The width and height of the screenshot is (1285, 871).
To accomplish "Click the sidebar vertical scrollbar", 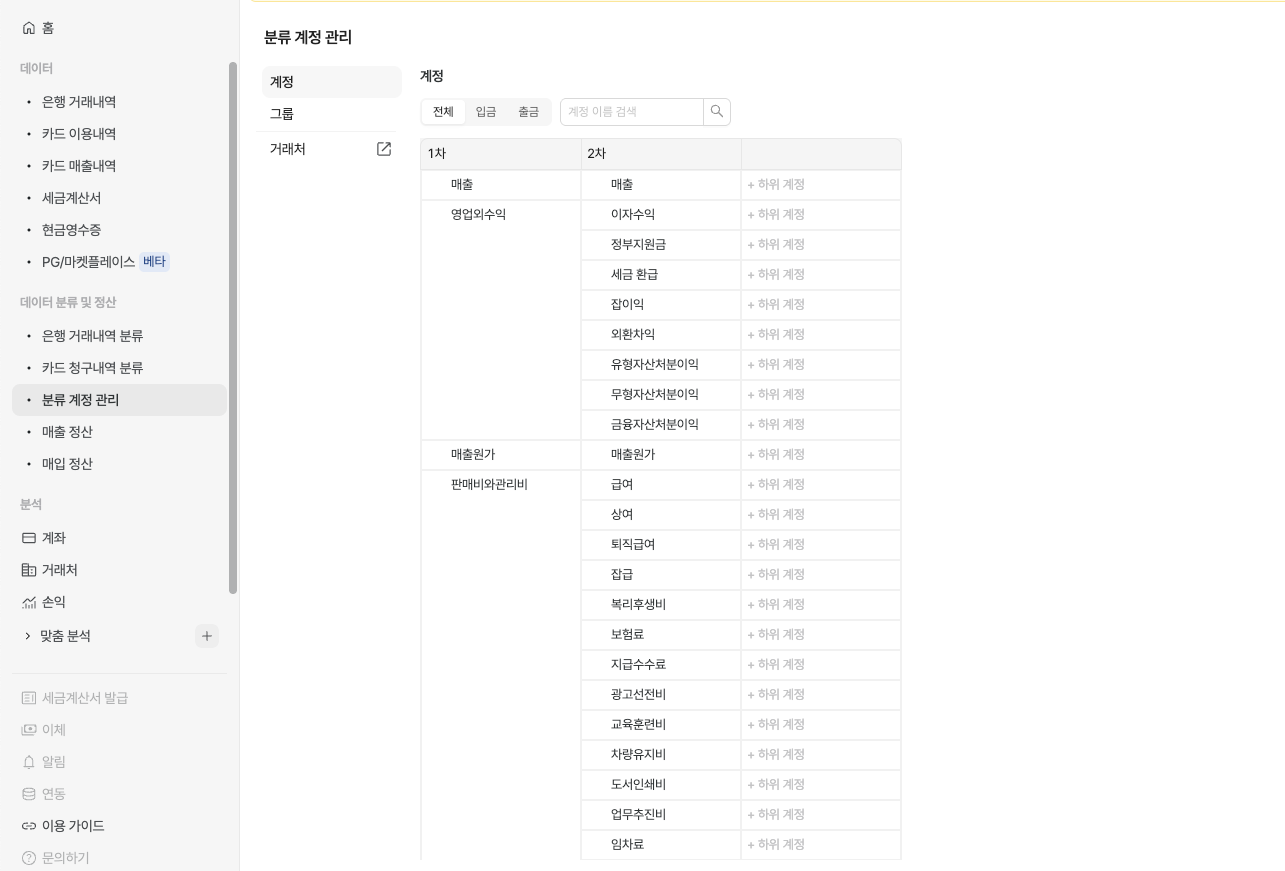I will pyautogui.click(x=233, y=328).
